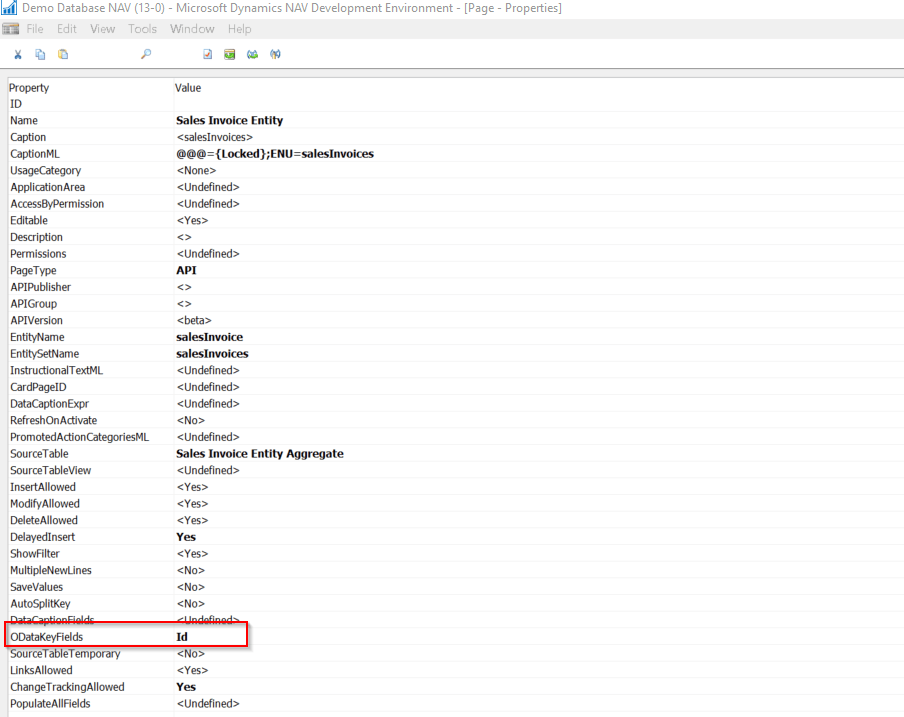
Task: Open the File menu
Action: tap(35, 29)
